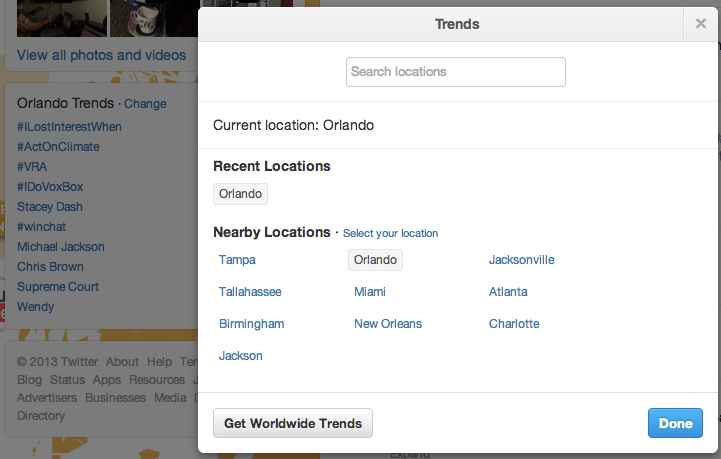Open the Michael Jackson trend

61,247
